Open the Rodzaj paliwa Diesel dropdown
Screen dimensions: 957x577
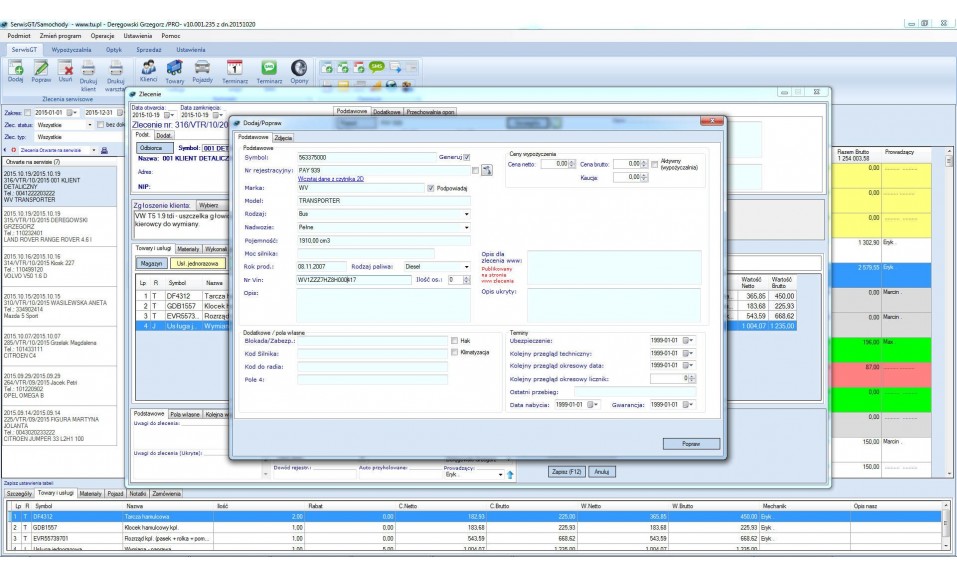[466, 266]
